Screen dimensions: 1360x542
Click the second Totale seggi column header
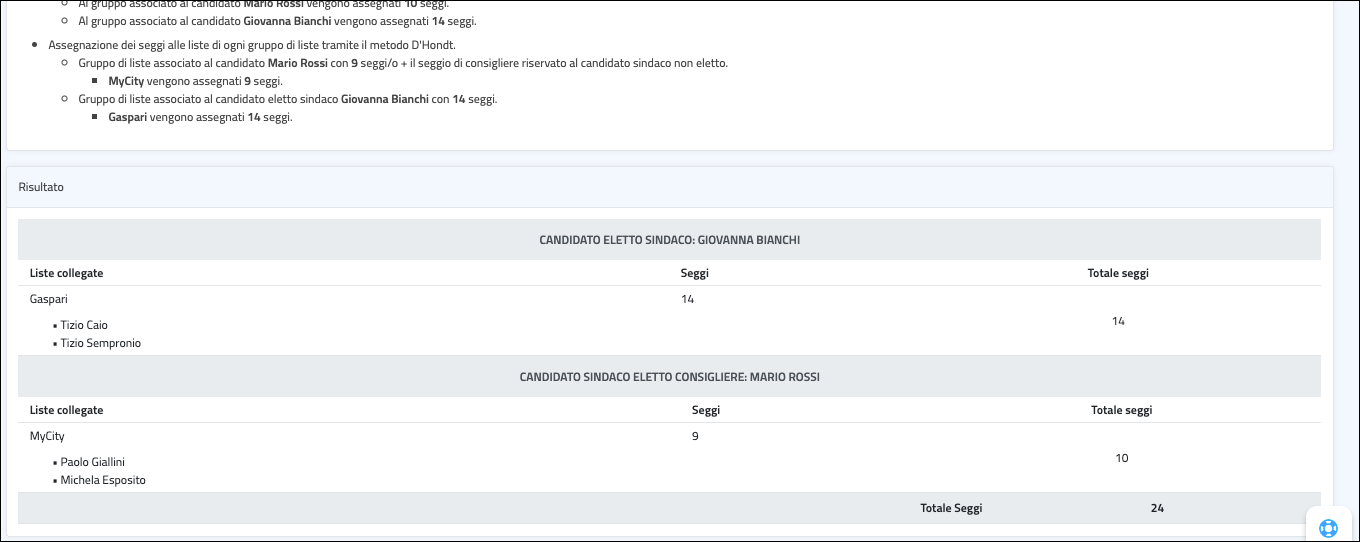click(1121, 410)
